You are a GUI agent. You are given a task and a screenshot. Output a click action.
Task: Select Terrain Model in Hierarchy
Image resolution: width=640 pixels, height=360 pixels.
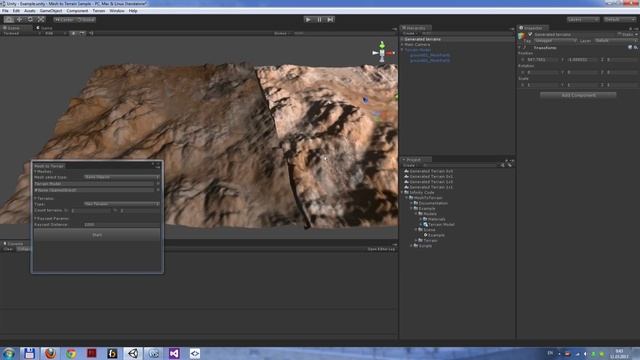pyautogui.click(x=418, y=50)
